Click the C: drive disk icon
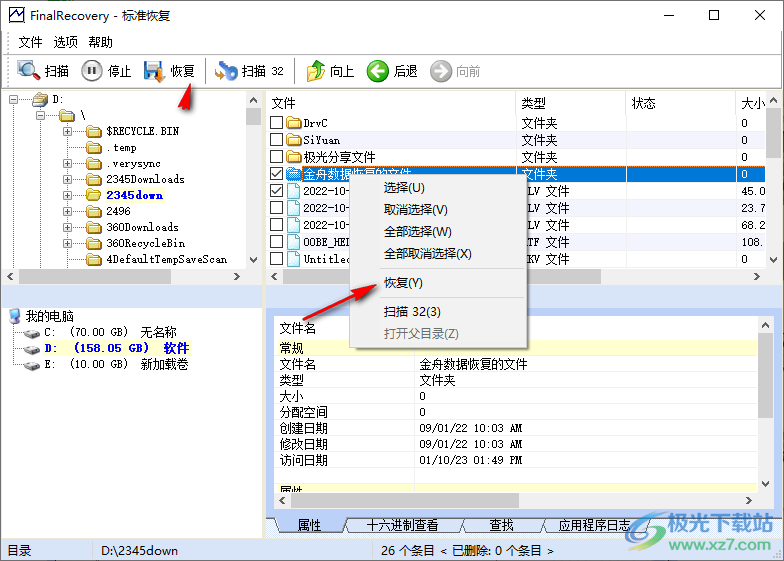This screenshot has height=561, width=784. [32, 333]
